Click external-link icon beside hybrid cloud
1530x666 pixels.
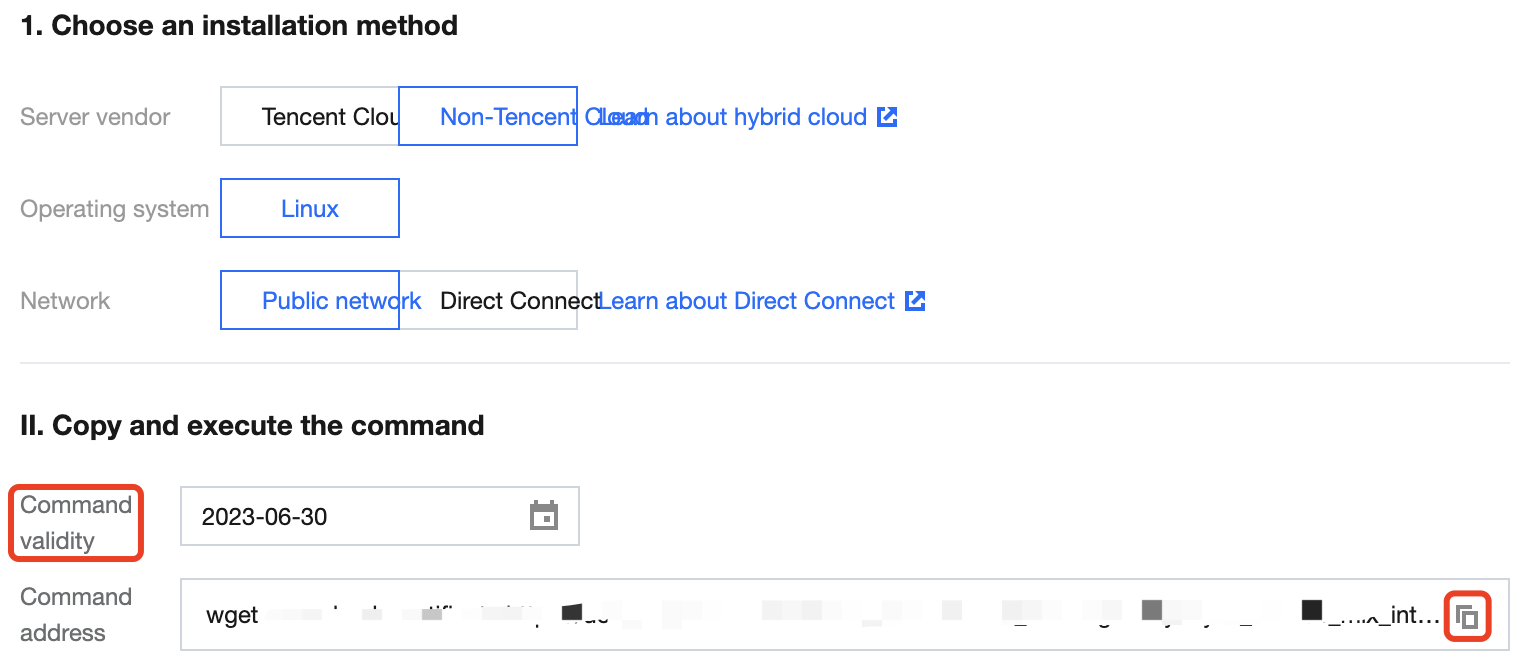point(887,117)
